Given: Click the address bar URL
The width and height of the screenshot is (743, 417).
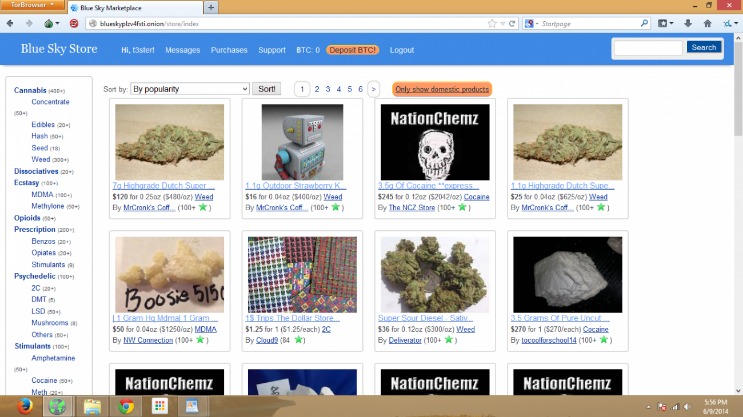Looking at the screenshot, I should (149, 23).
